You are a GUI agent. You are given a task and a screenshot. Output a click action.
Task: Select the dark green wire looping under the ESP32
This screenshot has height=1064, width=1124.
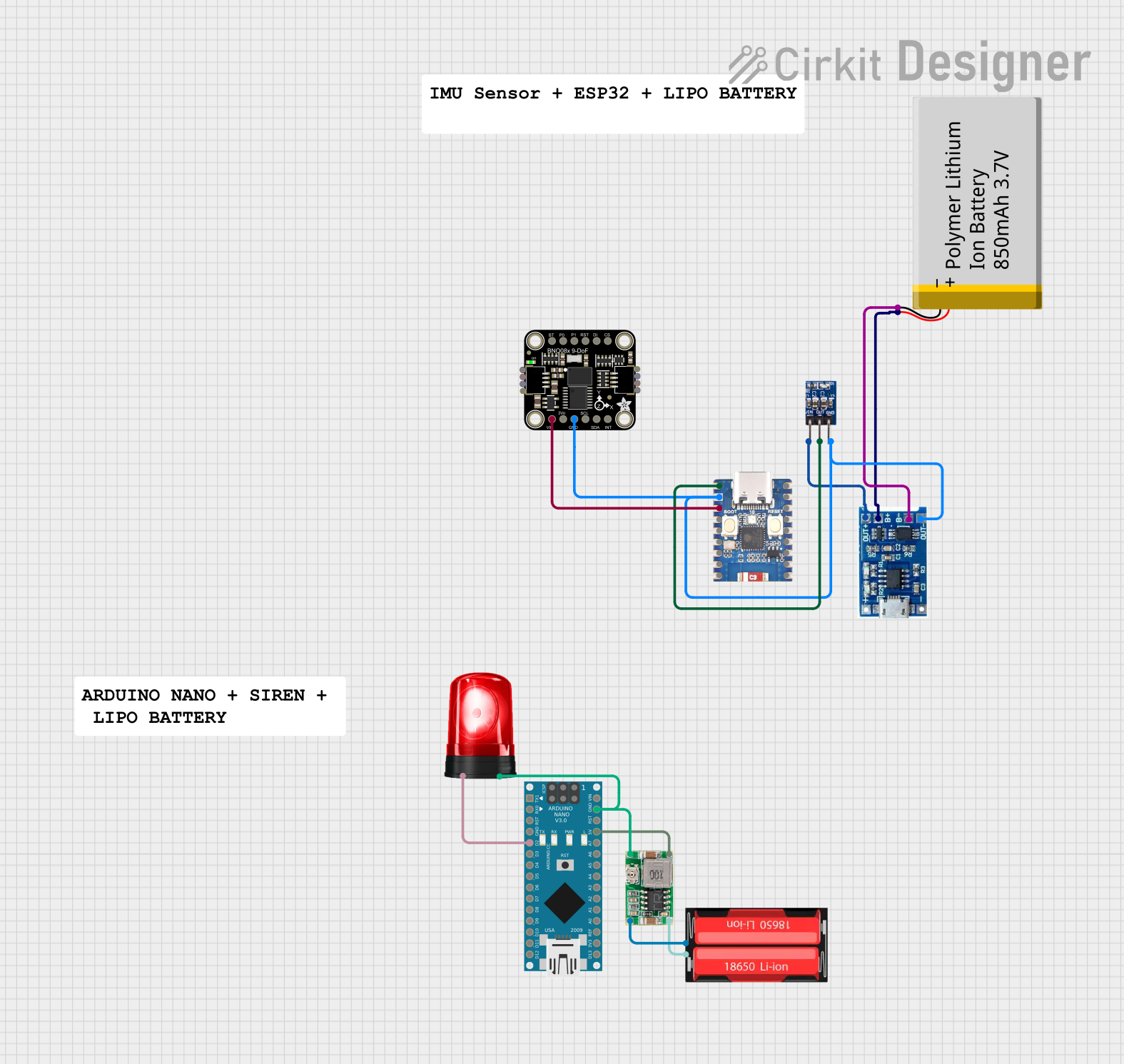[x=747, y=608]
